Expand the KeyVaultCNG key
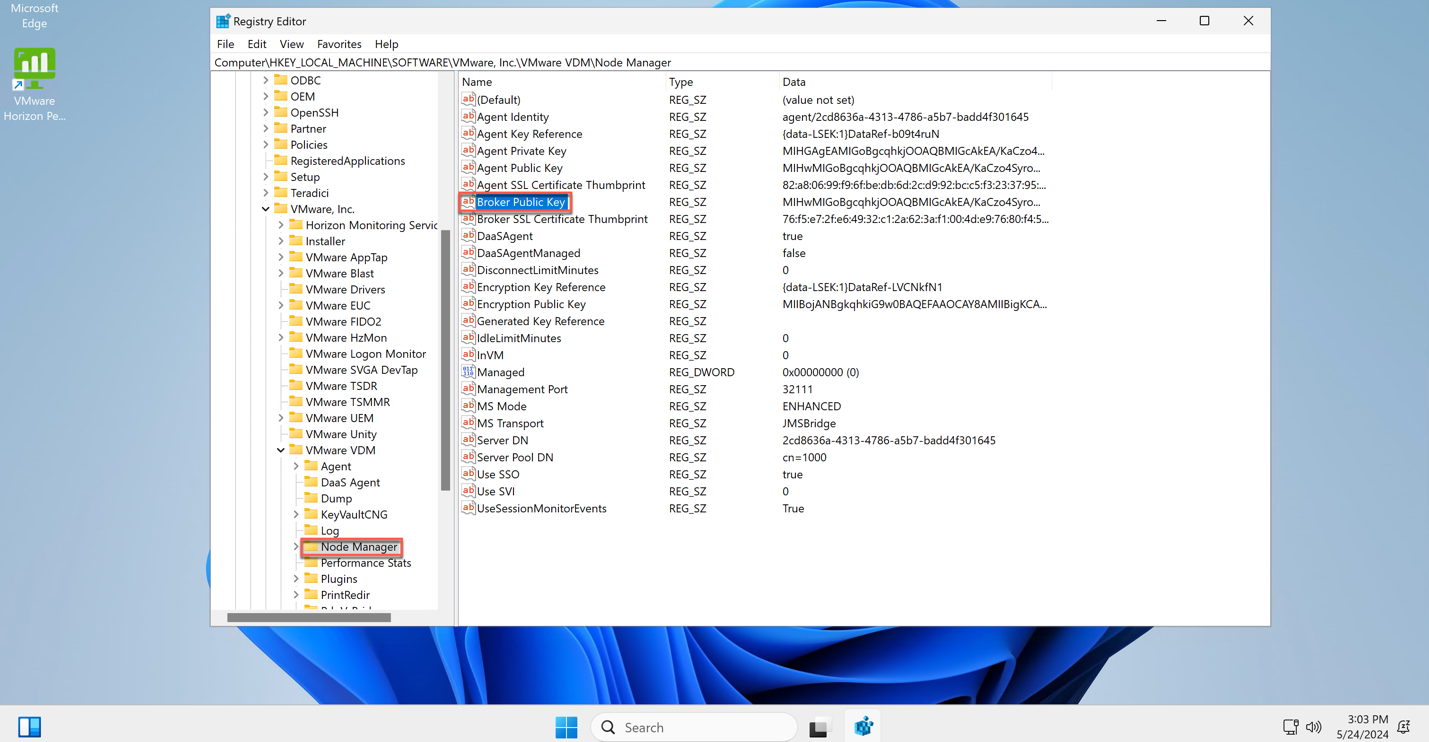The width and height of the screenshot is (1429, 742). coord(296,515)
